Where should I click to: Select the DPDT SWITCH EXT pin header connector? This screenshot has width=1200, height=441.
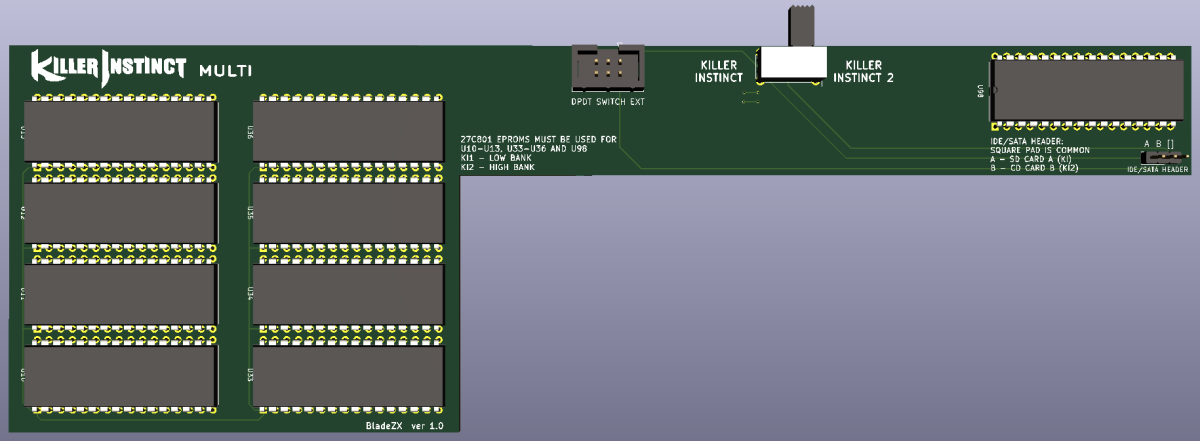tap(609, 70)
